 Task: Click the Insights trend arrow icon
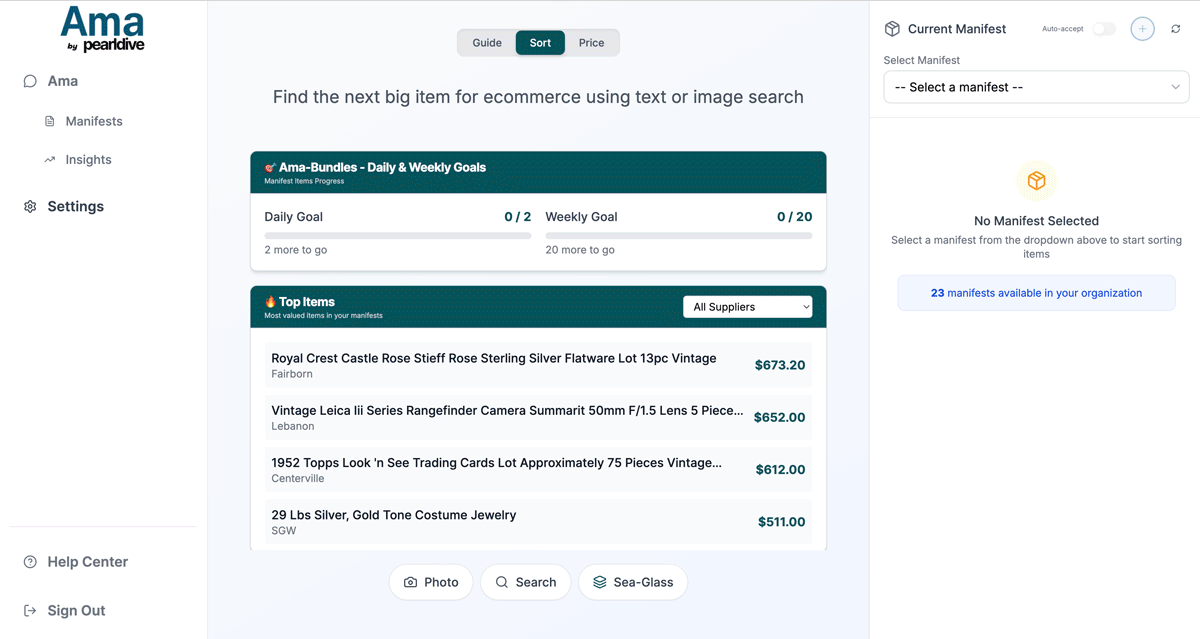point(50,159)
